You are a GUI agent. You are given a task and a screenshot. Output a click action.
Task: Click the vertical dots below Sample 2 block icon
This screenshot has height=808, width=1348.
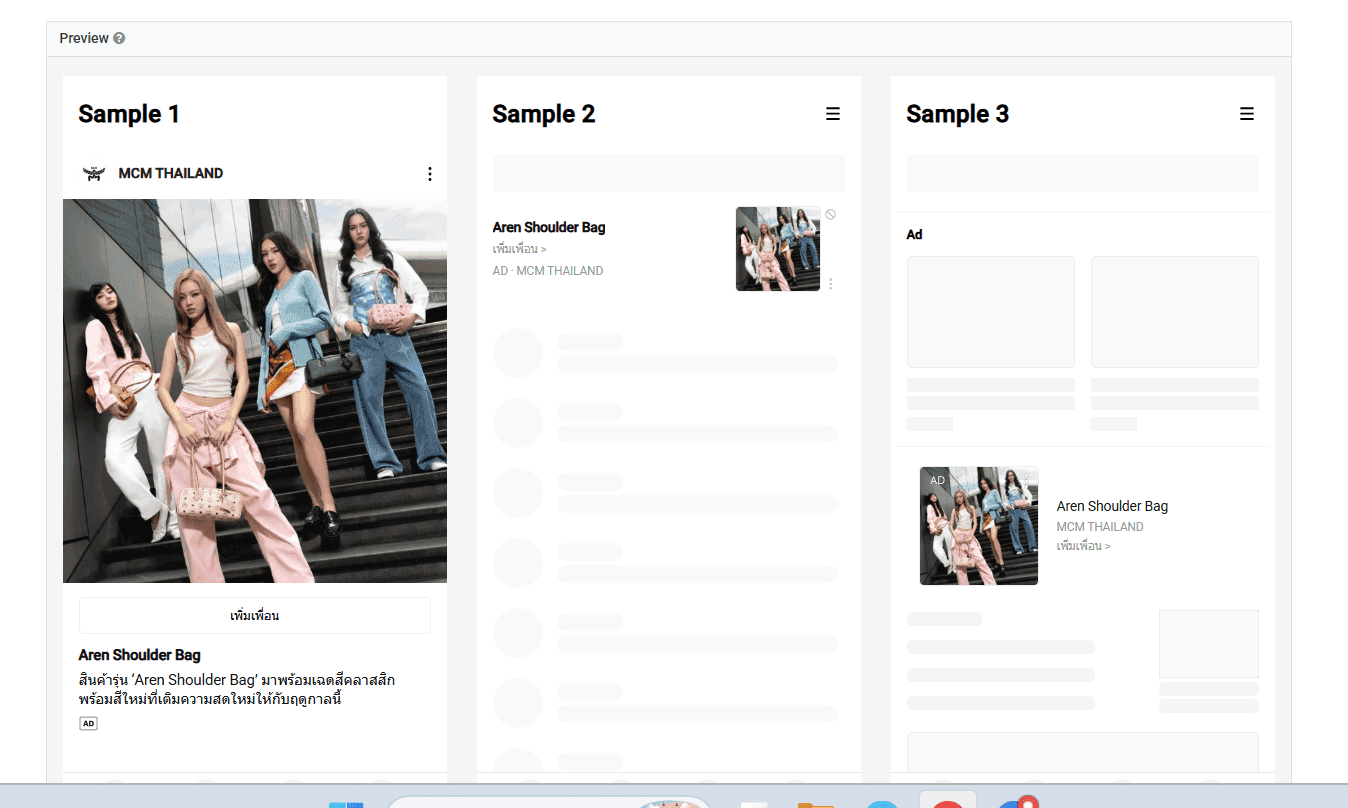point(831,284)
